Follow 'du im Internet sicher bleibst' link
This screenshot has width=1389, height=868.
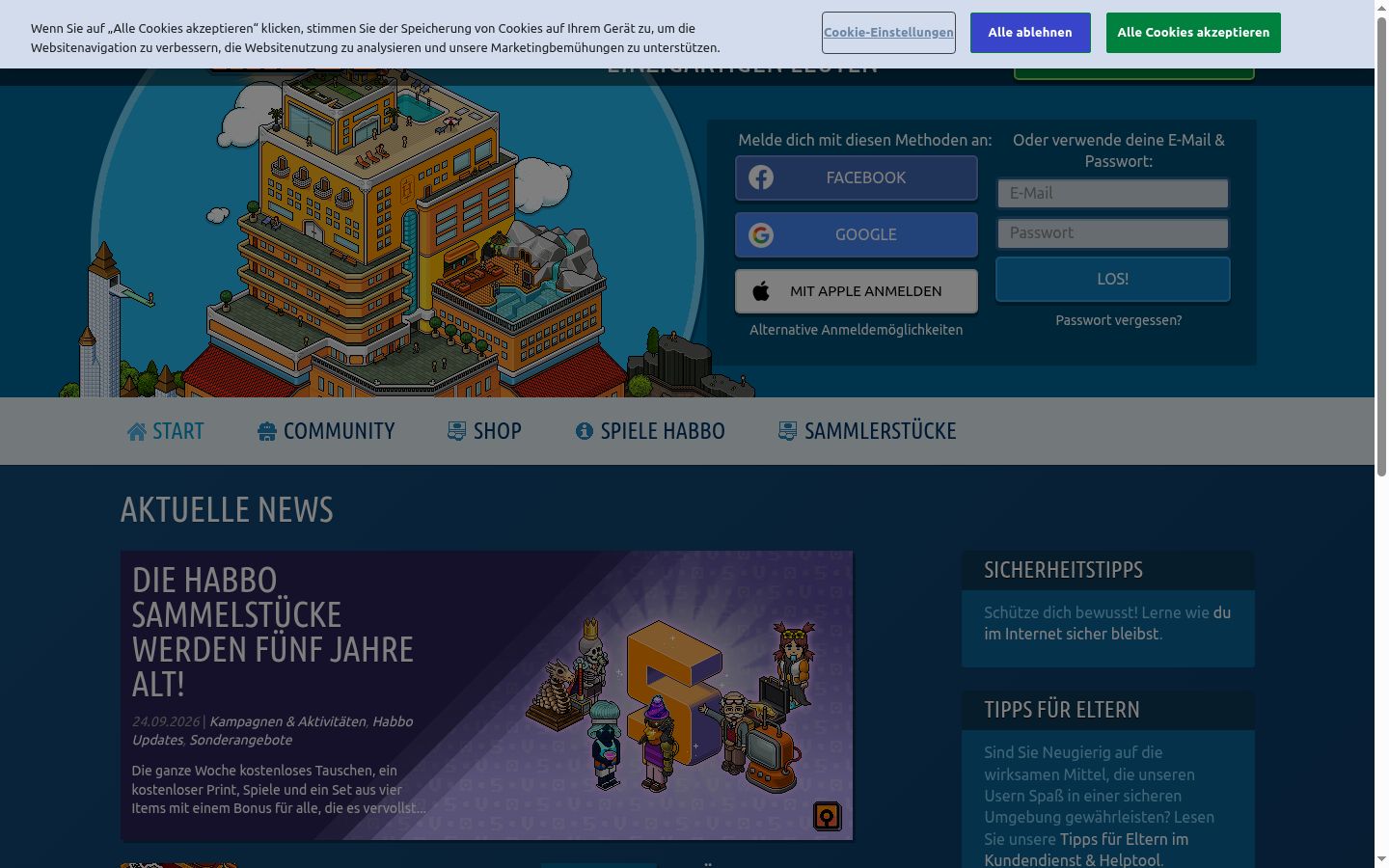(x=1107, y=623)
